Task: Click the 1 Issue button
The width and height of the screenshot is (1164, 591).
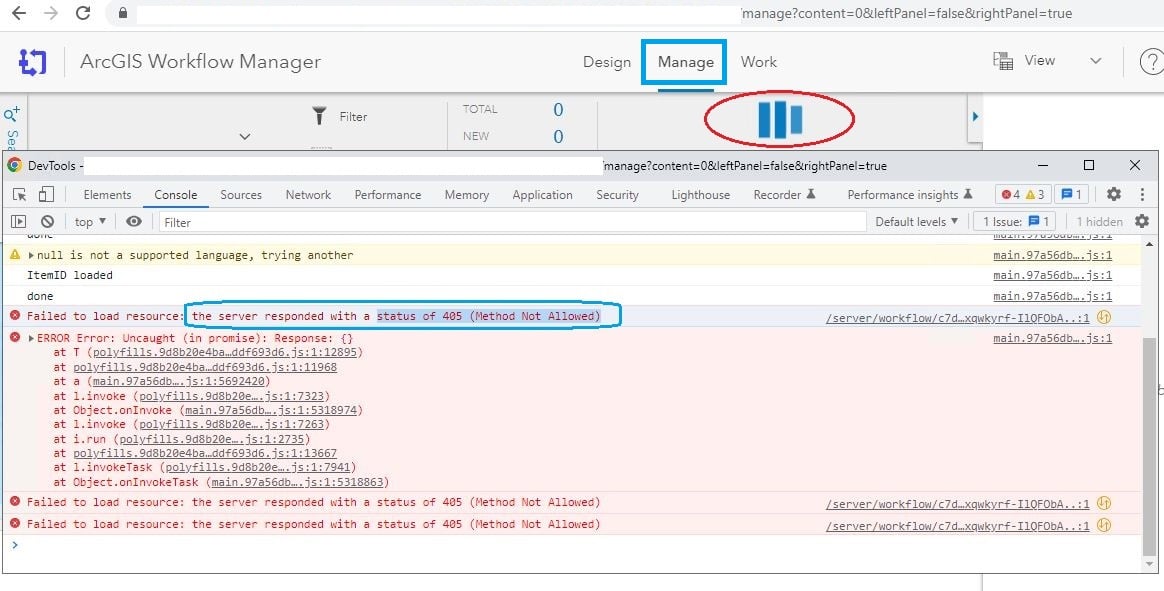Action: click(x=1016, y=221)
